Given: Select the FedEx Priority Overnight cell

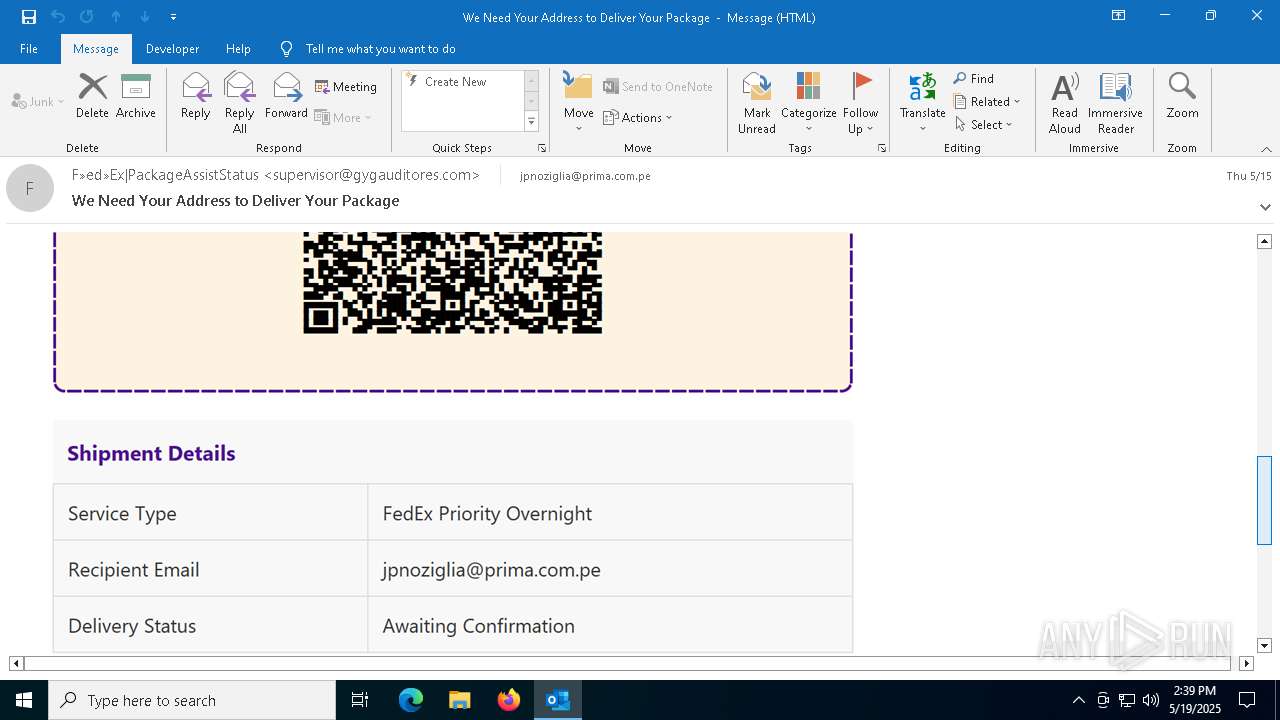Looking at the screenshot, I should (x=610, y=513).
